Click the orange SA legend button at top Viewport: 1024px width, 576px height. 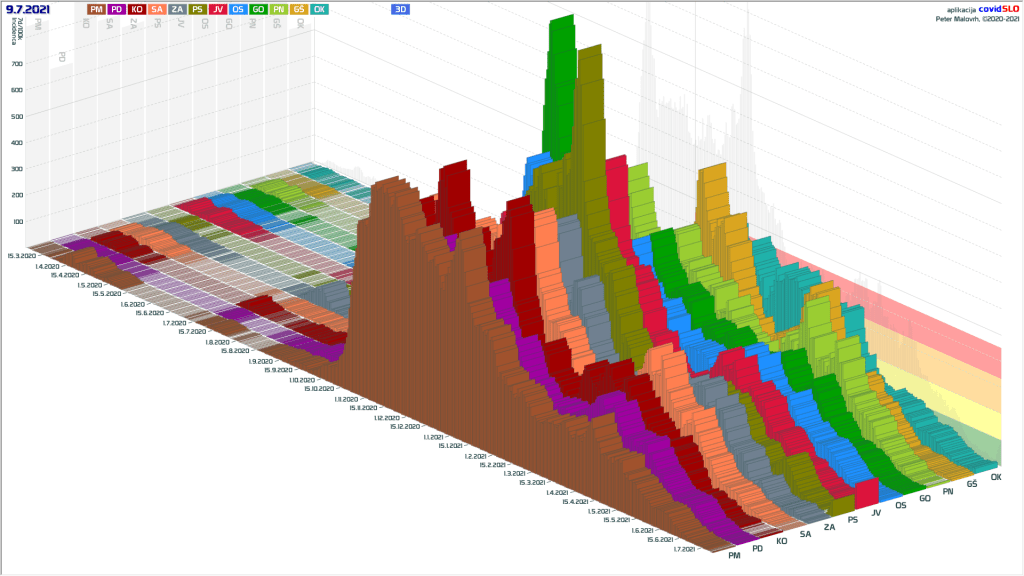click(157, 9)
